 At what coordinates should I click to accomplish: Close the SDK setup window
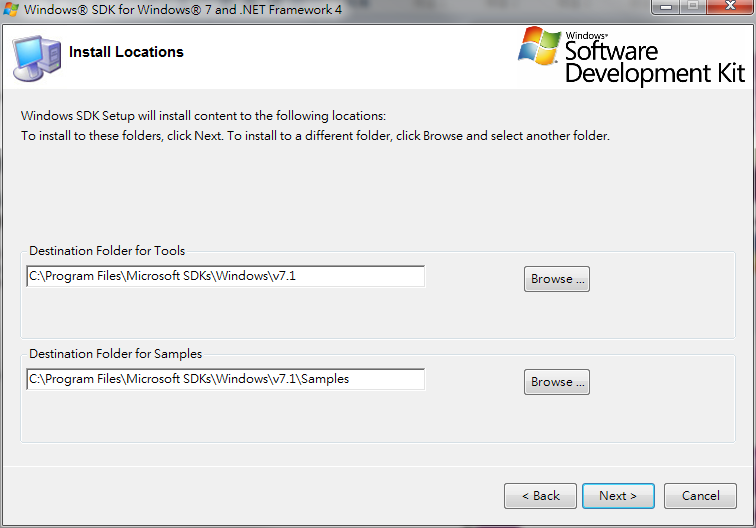click(730, 7)
